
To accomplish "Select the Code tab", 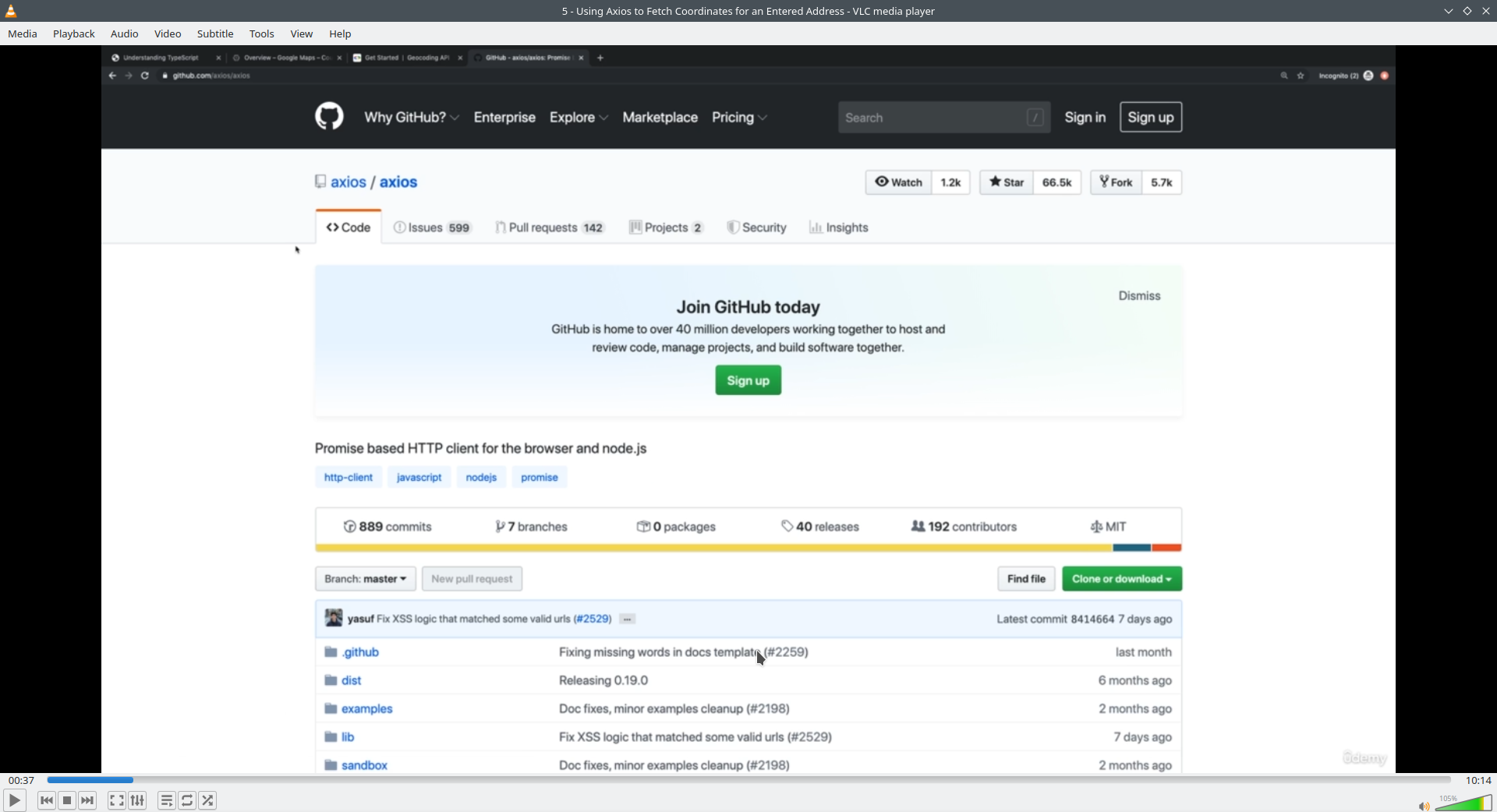I will point(349,228).
